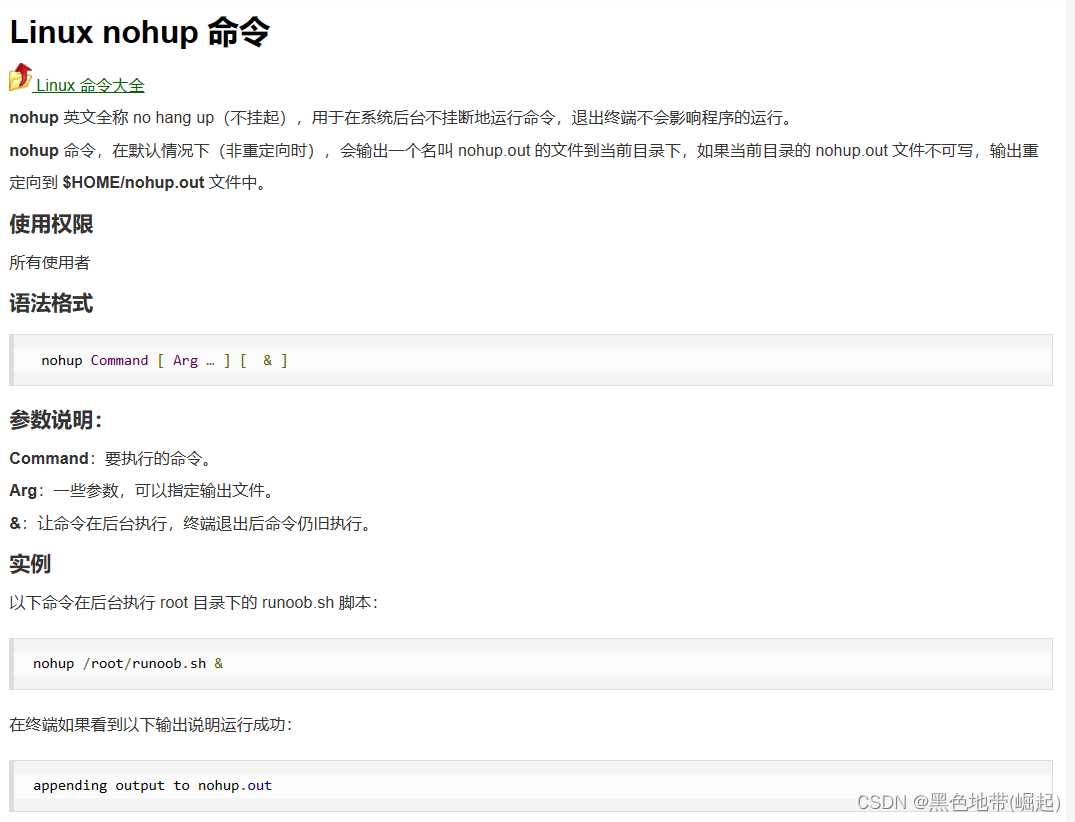Click the 语法格式 section heading
This screenshot has height=822, width=1075.
51,303
